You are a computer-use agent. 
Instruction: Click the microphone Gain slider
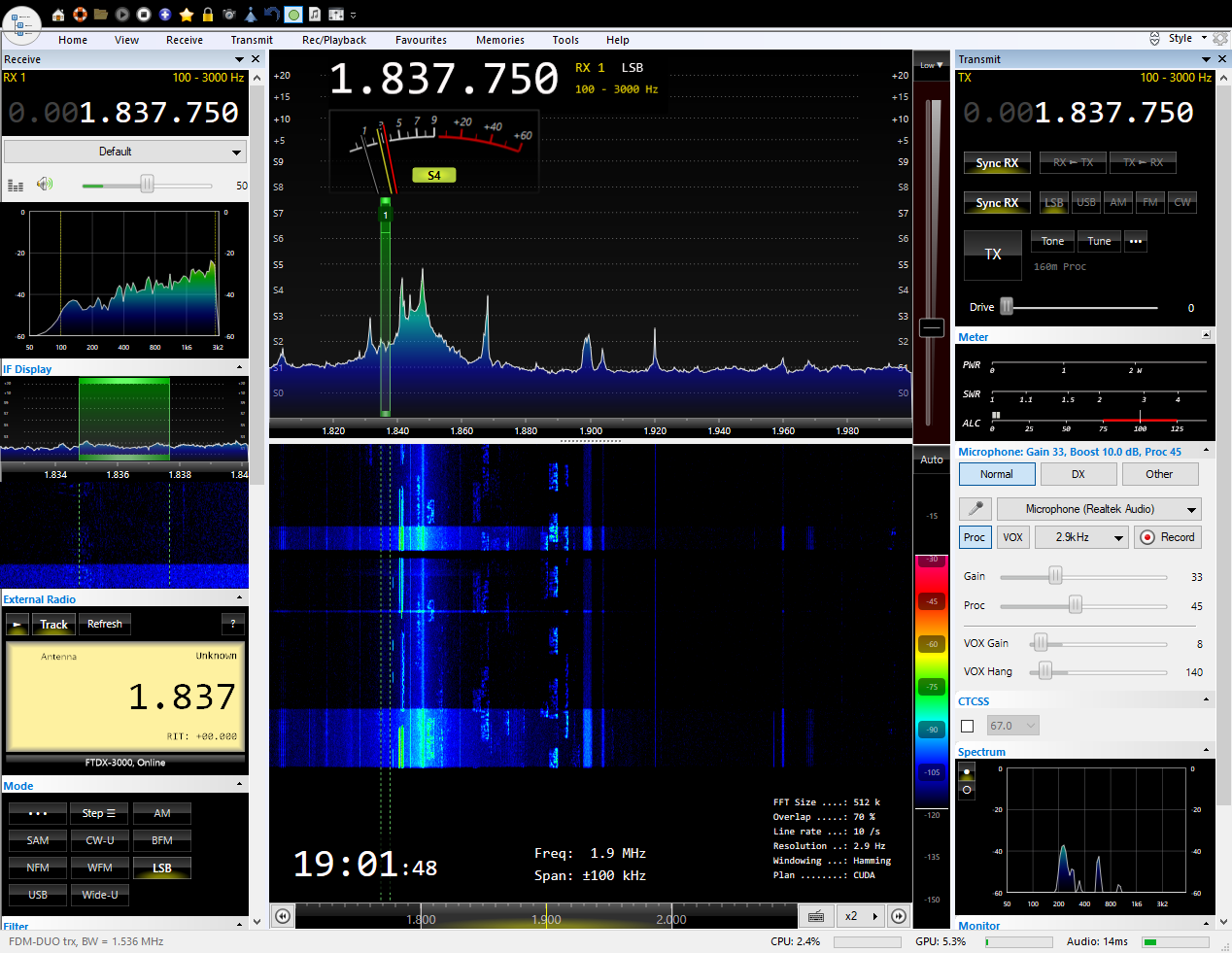pos(1055,577)
